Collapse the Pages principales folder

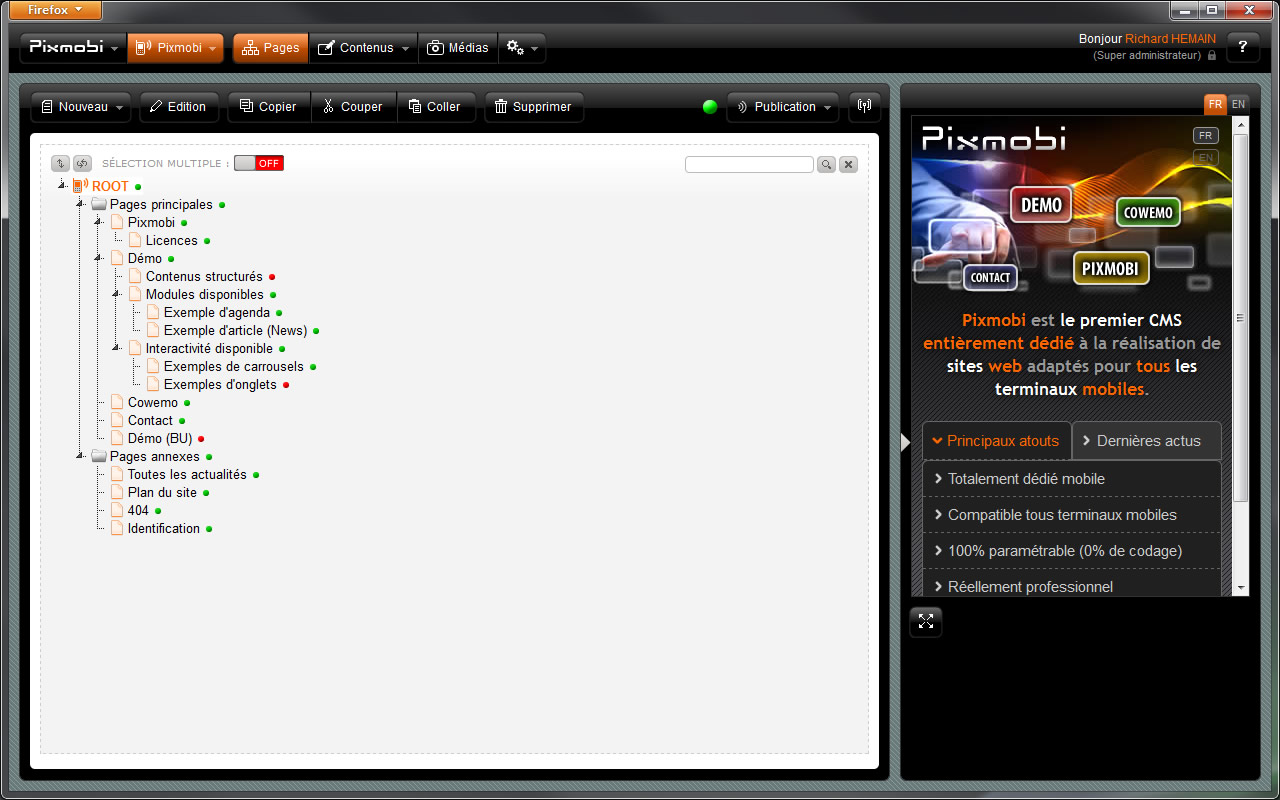[x=80, y=203]
